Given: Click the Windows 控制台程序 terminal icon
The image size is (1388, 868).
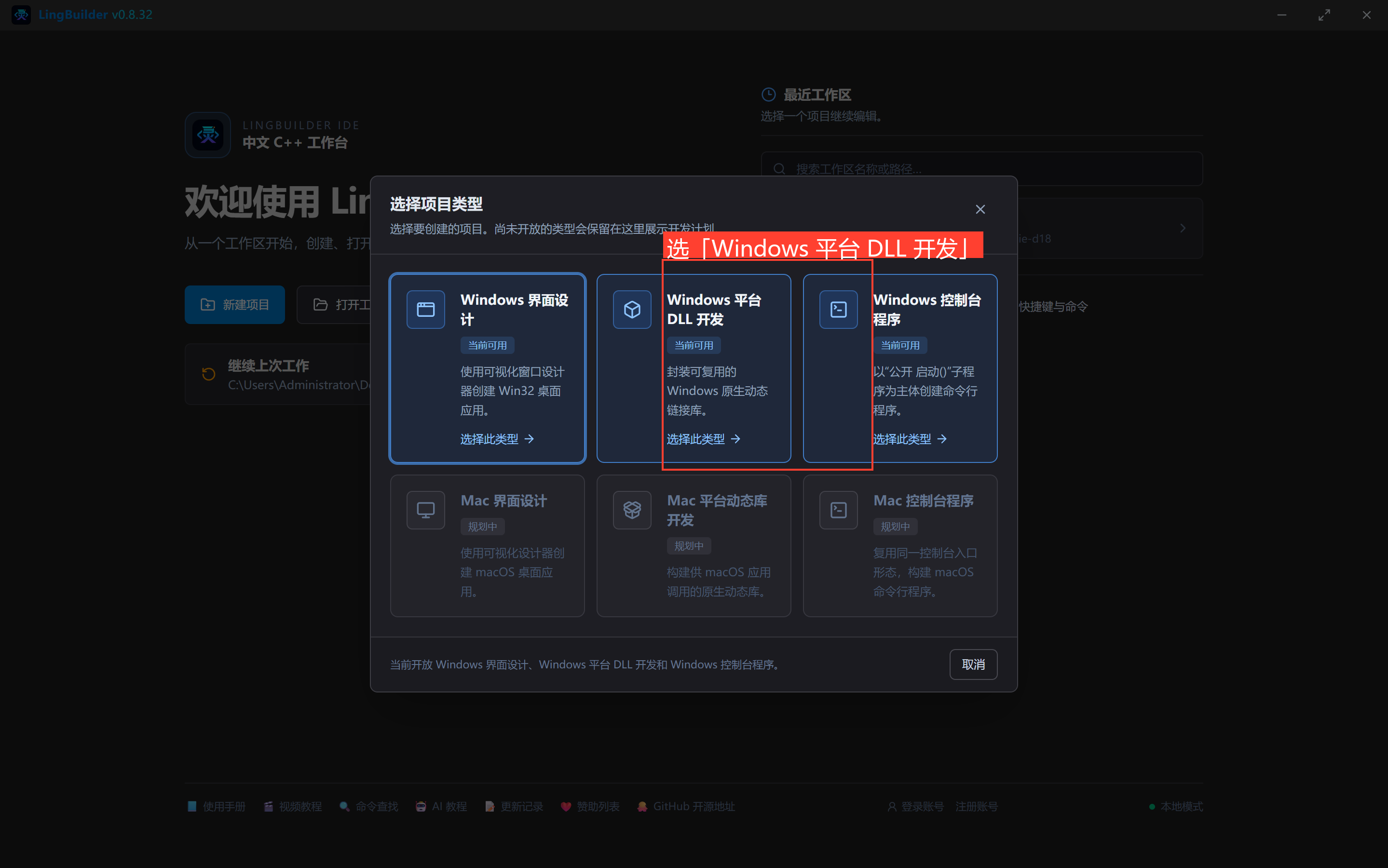Looking at the screenshot, I should click(x=838, y=310).
